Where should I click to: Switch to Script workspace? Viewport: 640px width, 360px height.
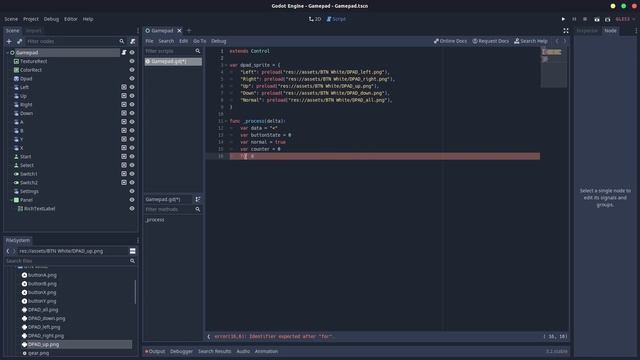point(336,19)
